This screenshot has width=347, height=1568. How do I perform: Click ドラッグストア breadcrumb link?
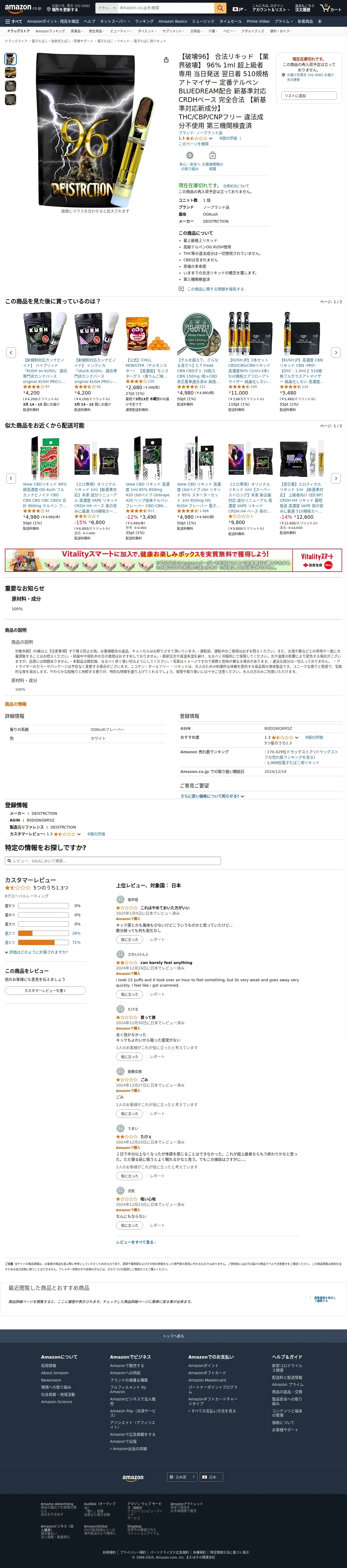tap(16, 41)
